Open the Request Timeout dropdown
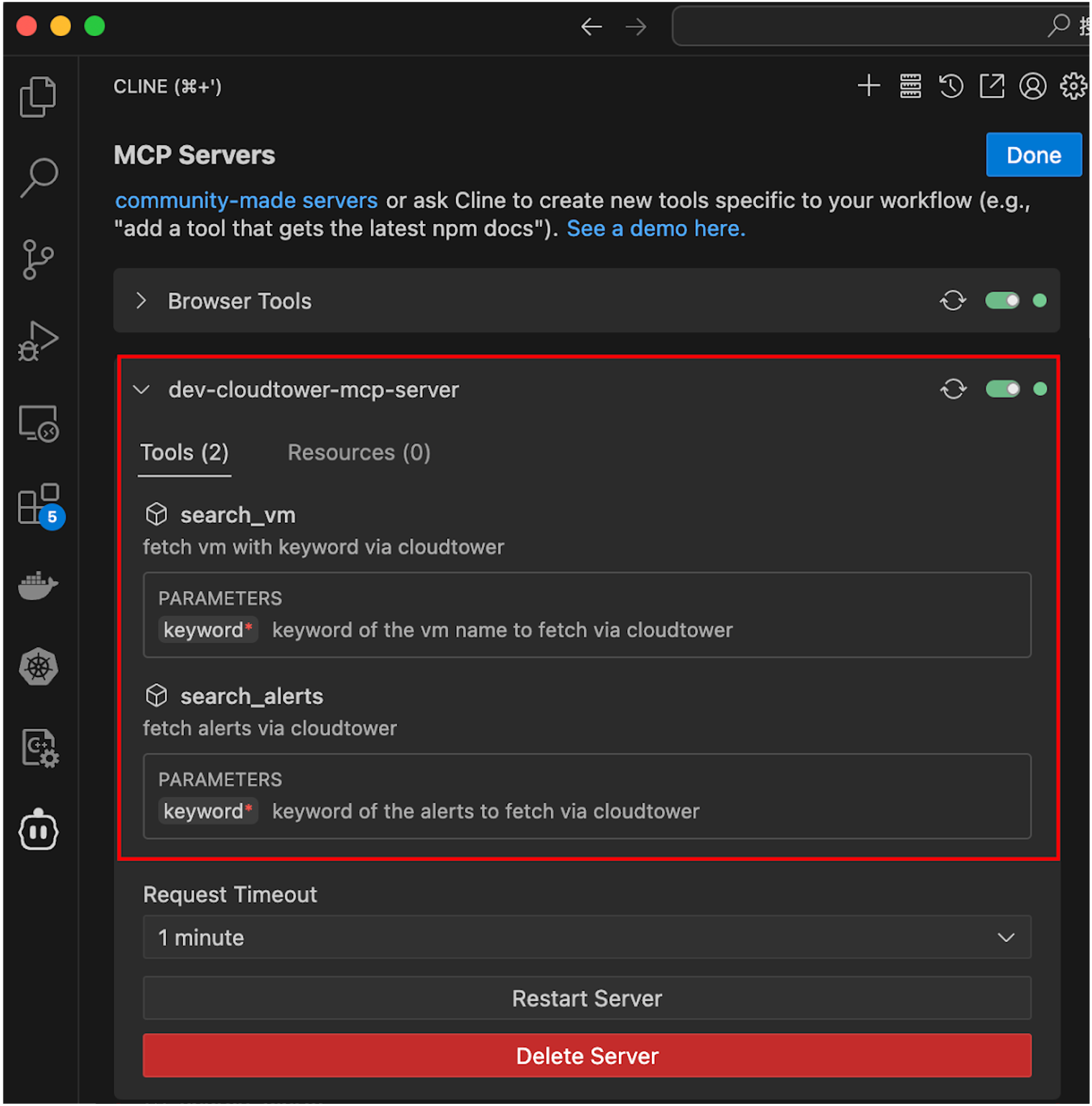The height and width of the screenshot is (1106, 1092). 587,937
